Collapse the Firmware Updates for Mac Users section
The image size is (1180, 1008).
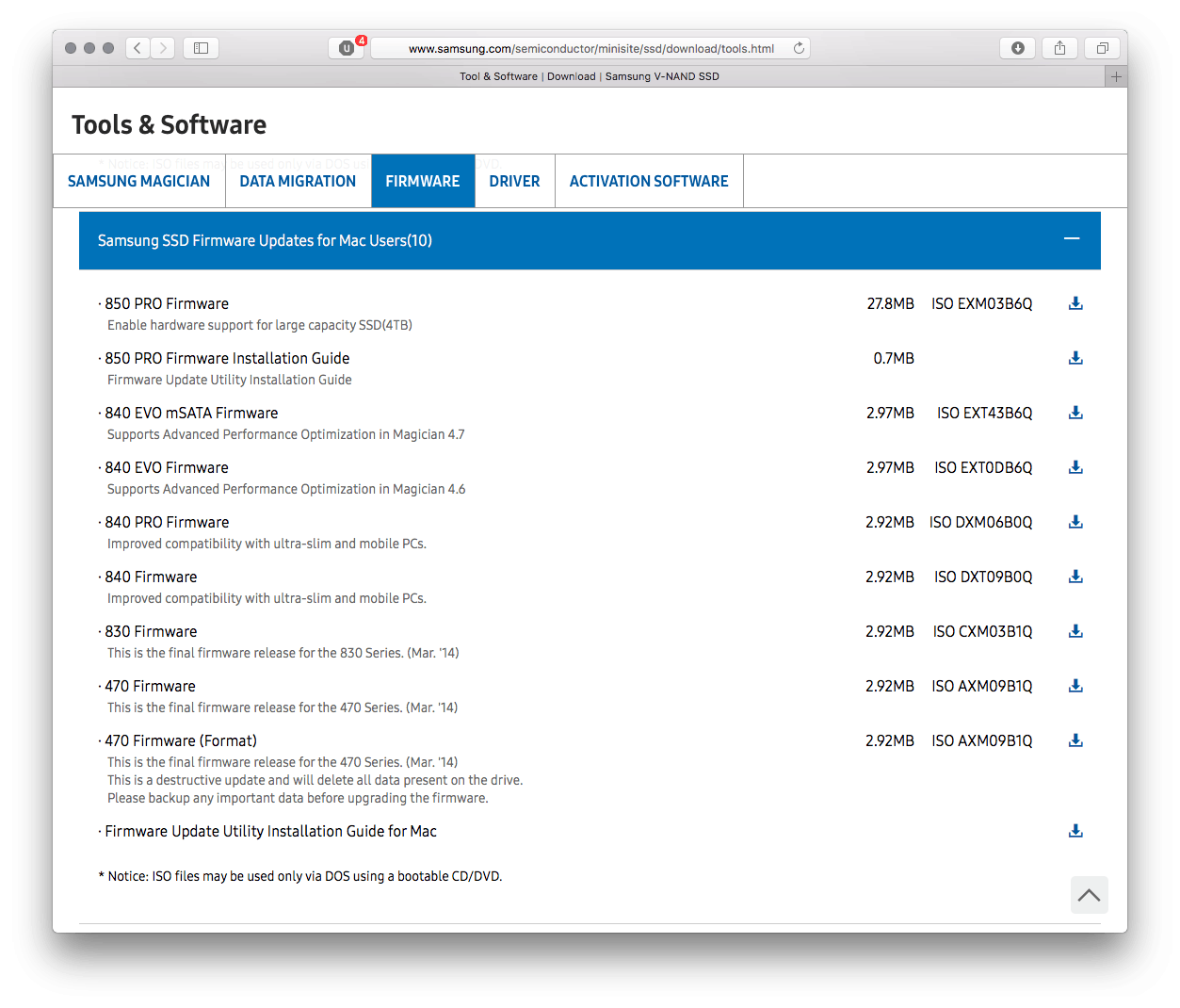coord(1072,239)
